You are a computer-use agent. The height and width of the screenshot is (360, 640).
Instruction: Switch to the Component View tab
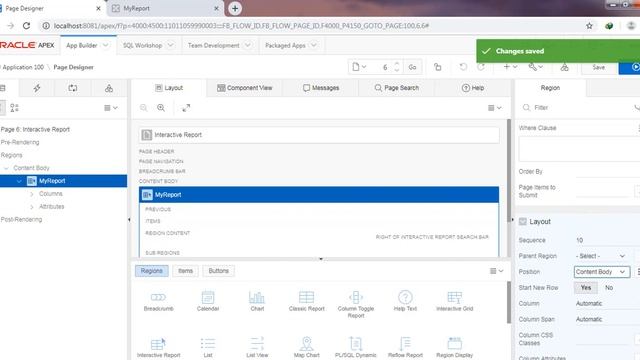(244, 88)
